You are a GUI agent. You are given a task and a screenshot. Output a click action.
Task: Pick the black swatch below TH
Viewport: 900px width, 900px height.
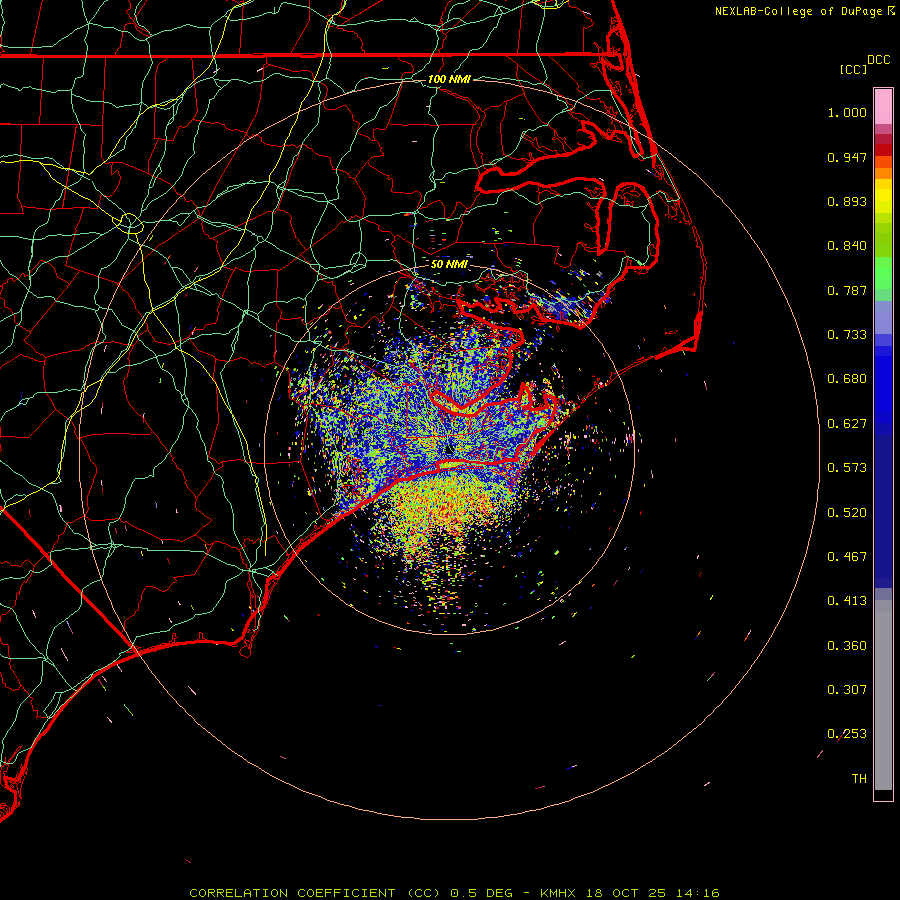click(x=883, y=794)
